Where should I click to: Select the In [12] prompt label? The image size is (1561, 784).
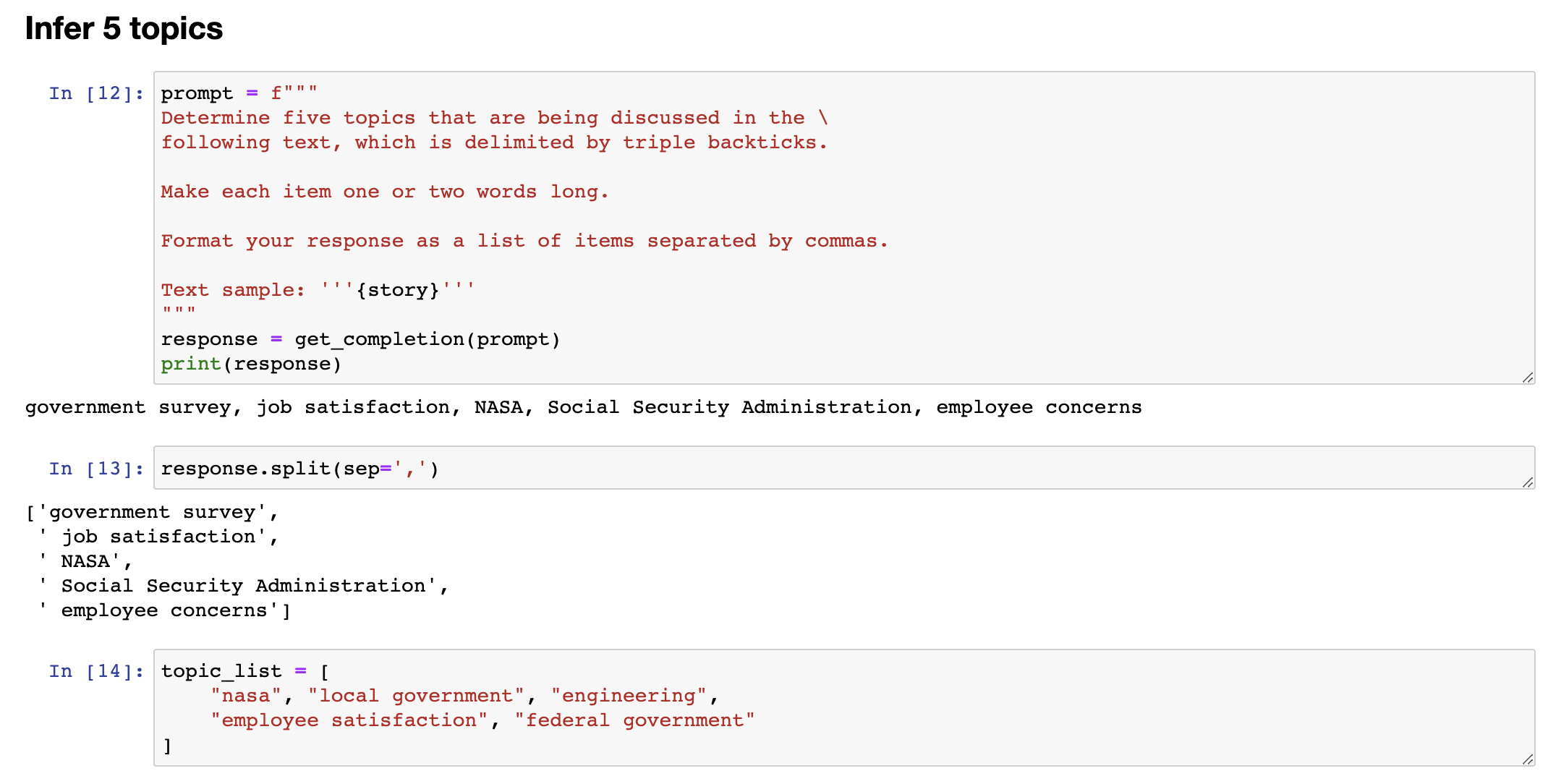pos(96,93)
